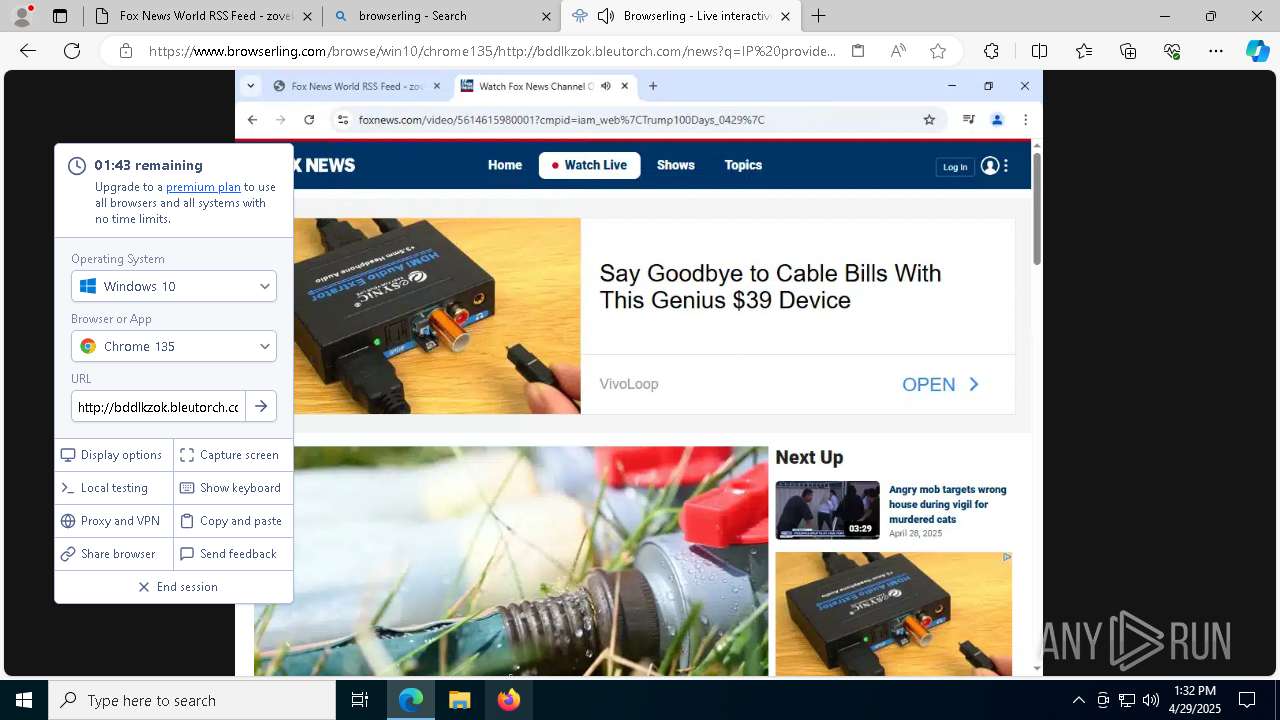Image resolution: width=1280 pixels, height=720 pixels.
Task: Bookmark the Fox News page in Chrome
Action: tap(929, 120)
